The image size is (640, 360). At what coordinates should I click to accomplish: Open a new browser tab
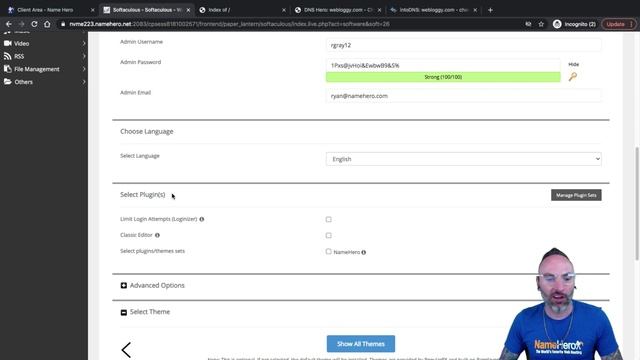(x=490, y=10)
